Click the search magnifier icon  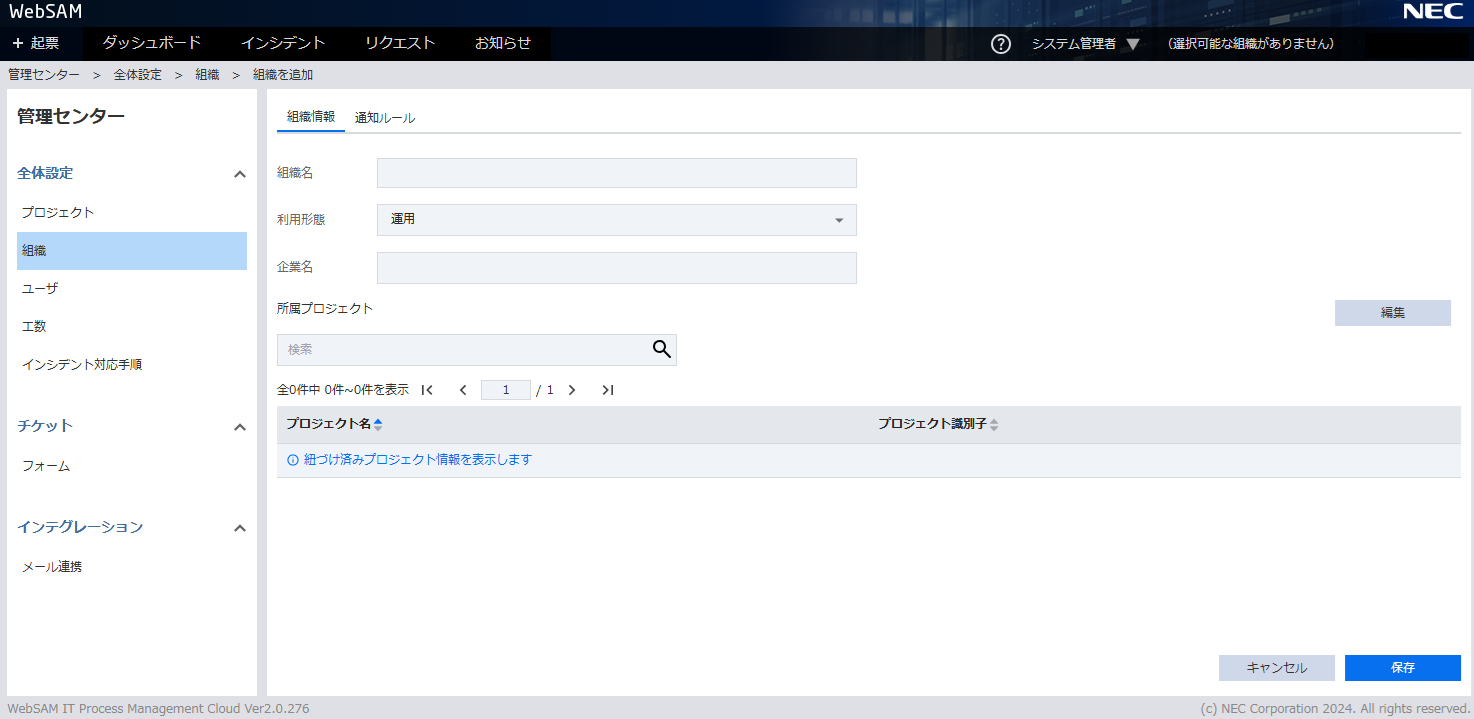[x=661, y=349]
